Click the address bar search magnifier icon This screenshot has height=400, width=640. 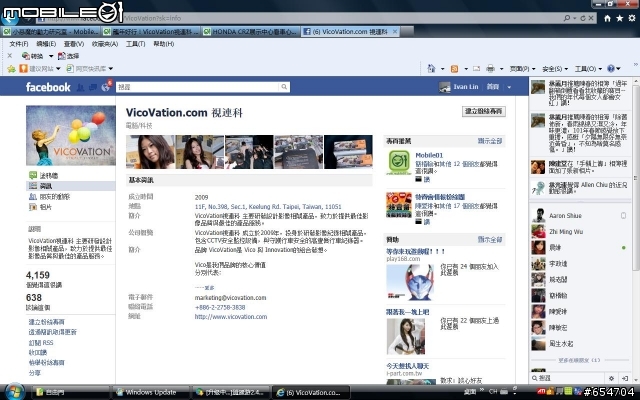pyautogui.click(x=567, y=18)
